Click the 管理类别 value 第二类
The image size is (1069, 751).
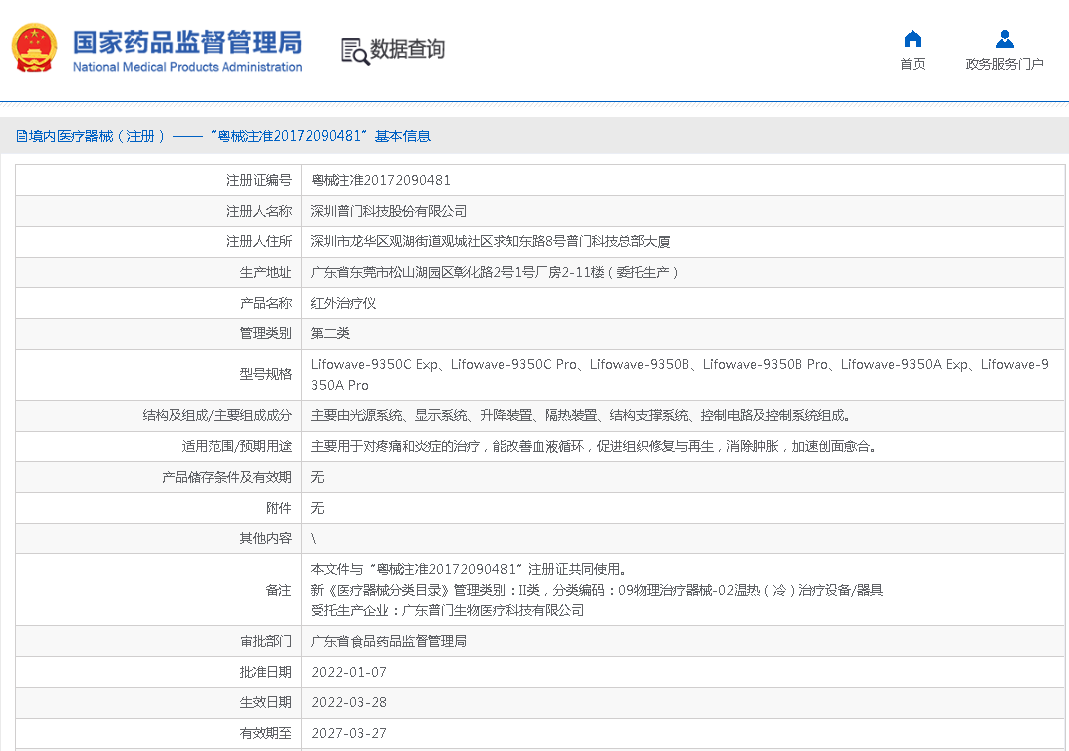330,334
